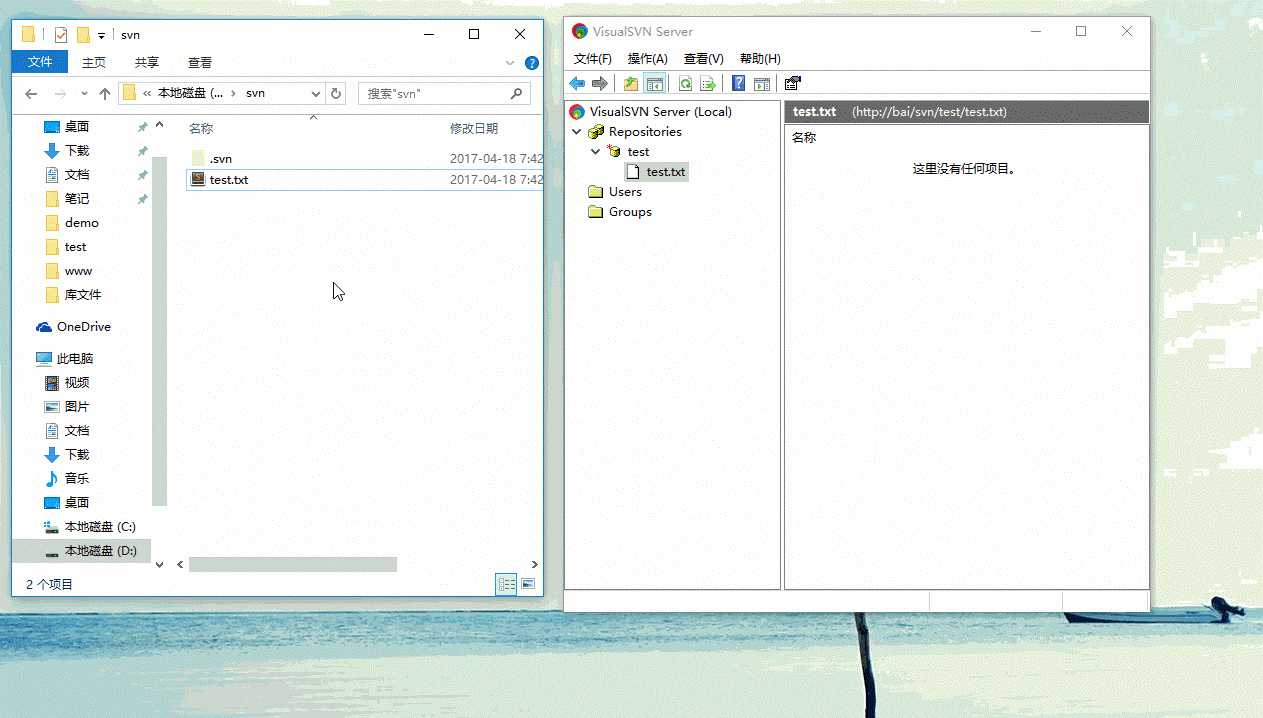The height and width of the screenshot is (718, 1263).
Task: Toggle the show/hide console tree icon
Action: [x=655, y=83]
